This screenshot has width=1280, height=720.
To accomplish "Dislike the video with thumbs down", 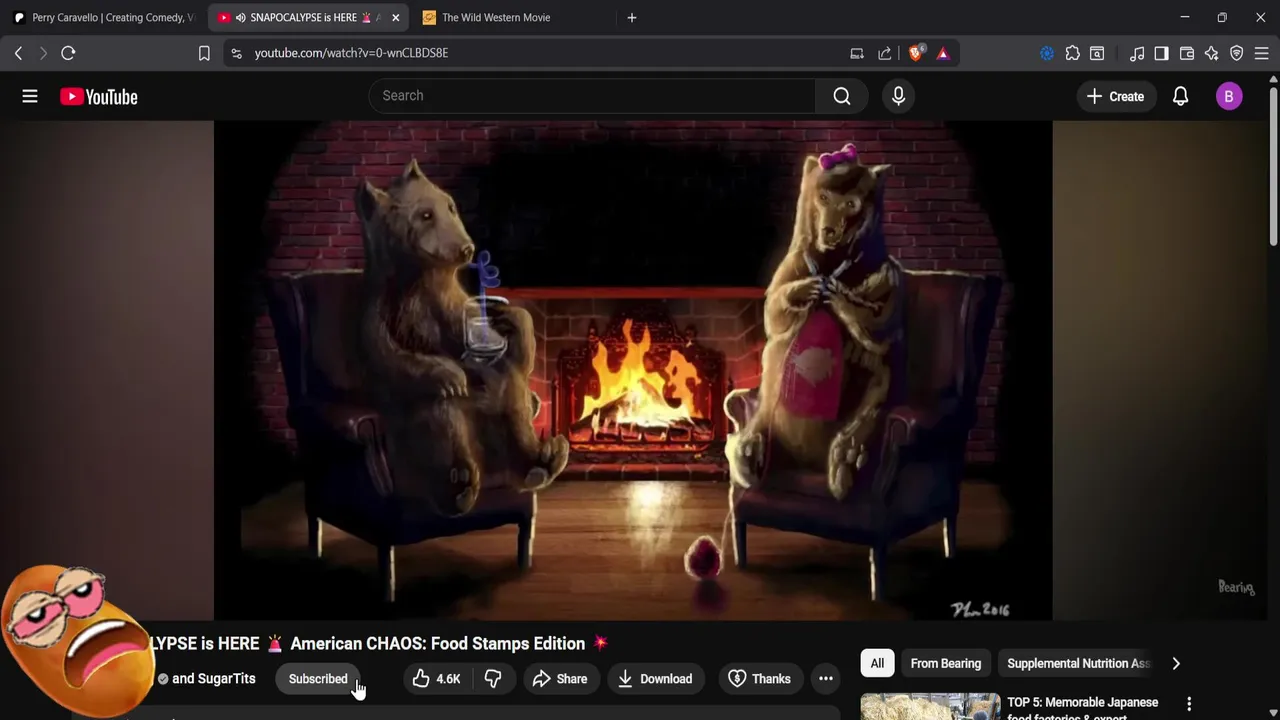I will (493, 679).
